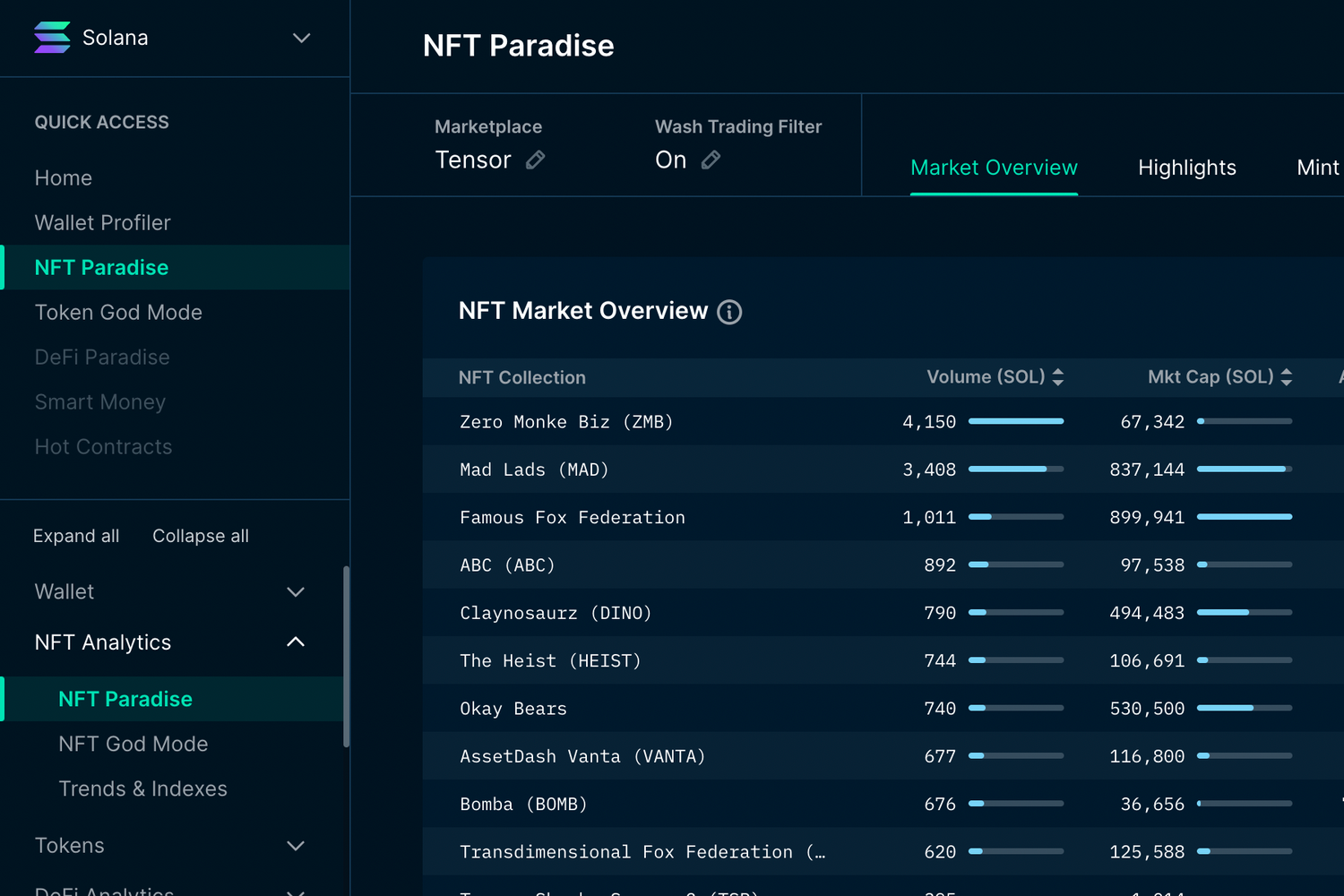Expand the DeFi Analytics group
Viewport: 1344px width, 896px height.
tap(296, 890)
